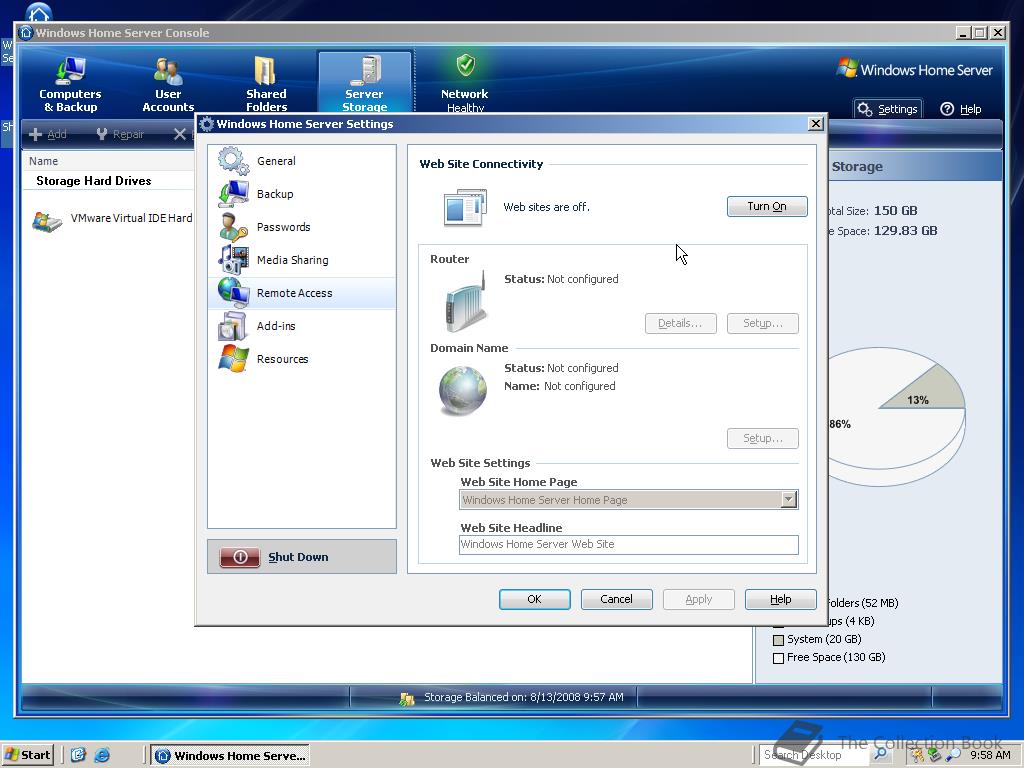Click the Search Desktop magnifier icon
1024x768 pixels.
coord(880,754)
